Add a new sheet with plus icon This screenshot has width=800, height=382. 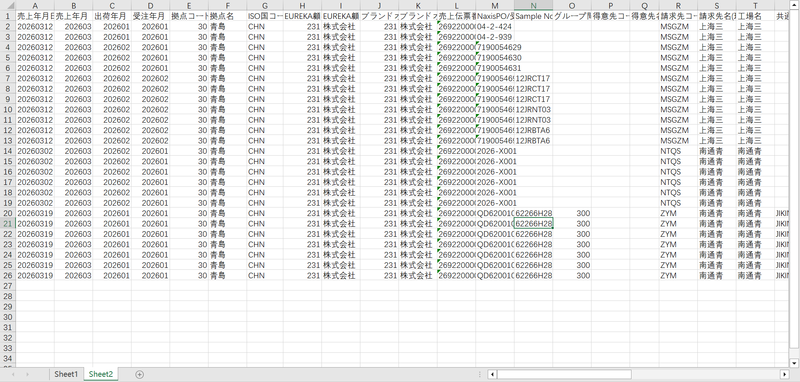(x=139, y=374)
